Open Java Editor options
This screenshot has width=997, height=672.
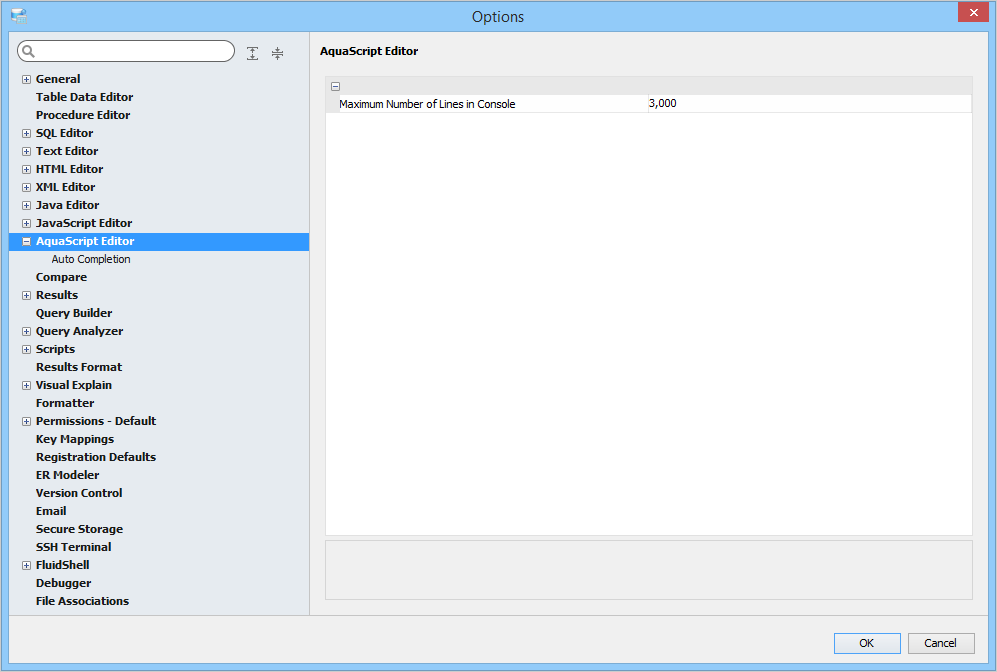tap(67, 205)
